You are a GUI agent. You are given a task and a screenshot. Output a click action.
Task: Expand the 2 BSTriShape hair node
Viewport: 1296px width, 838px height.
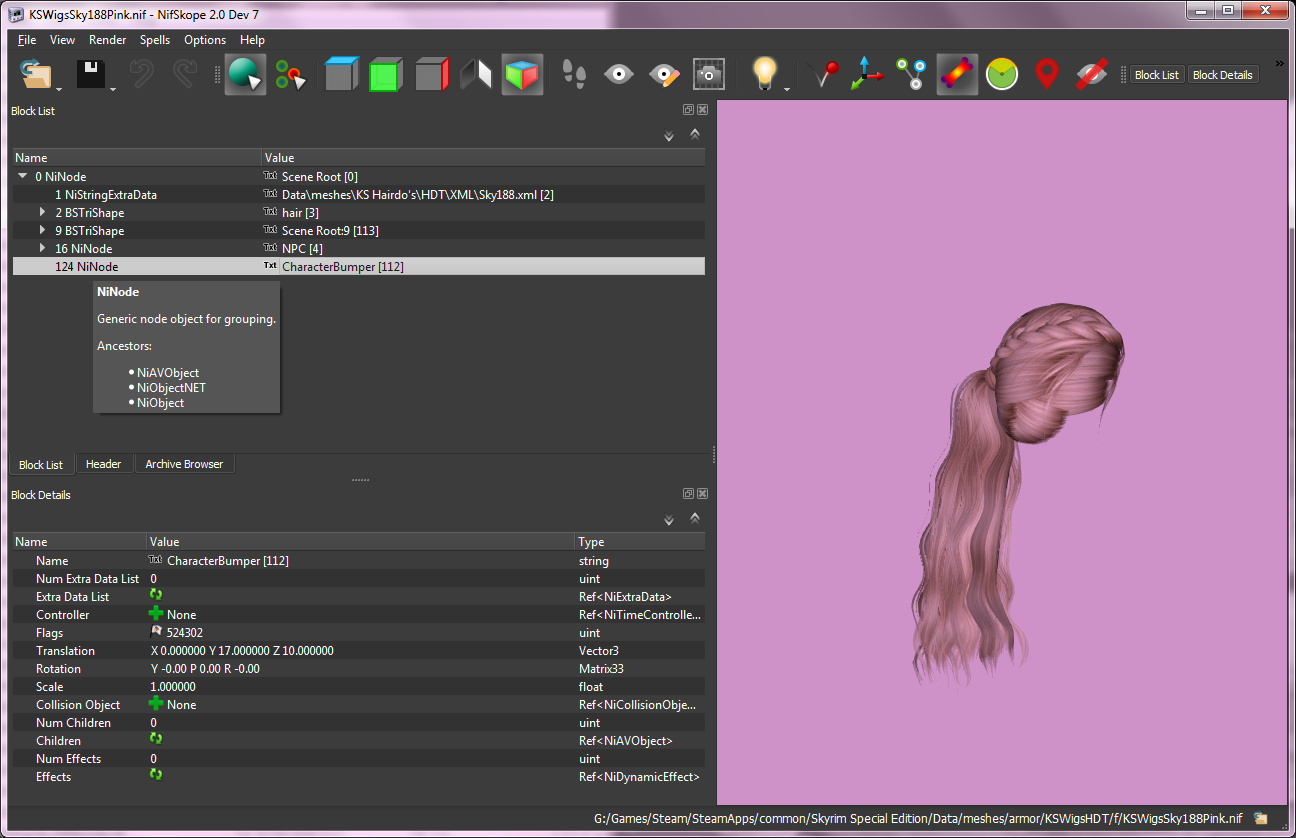[x=43, y=212]
